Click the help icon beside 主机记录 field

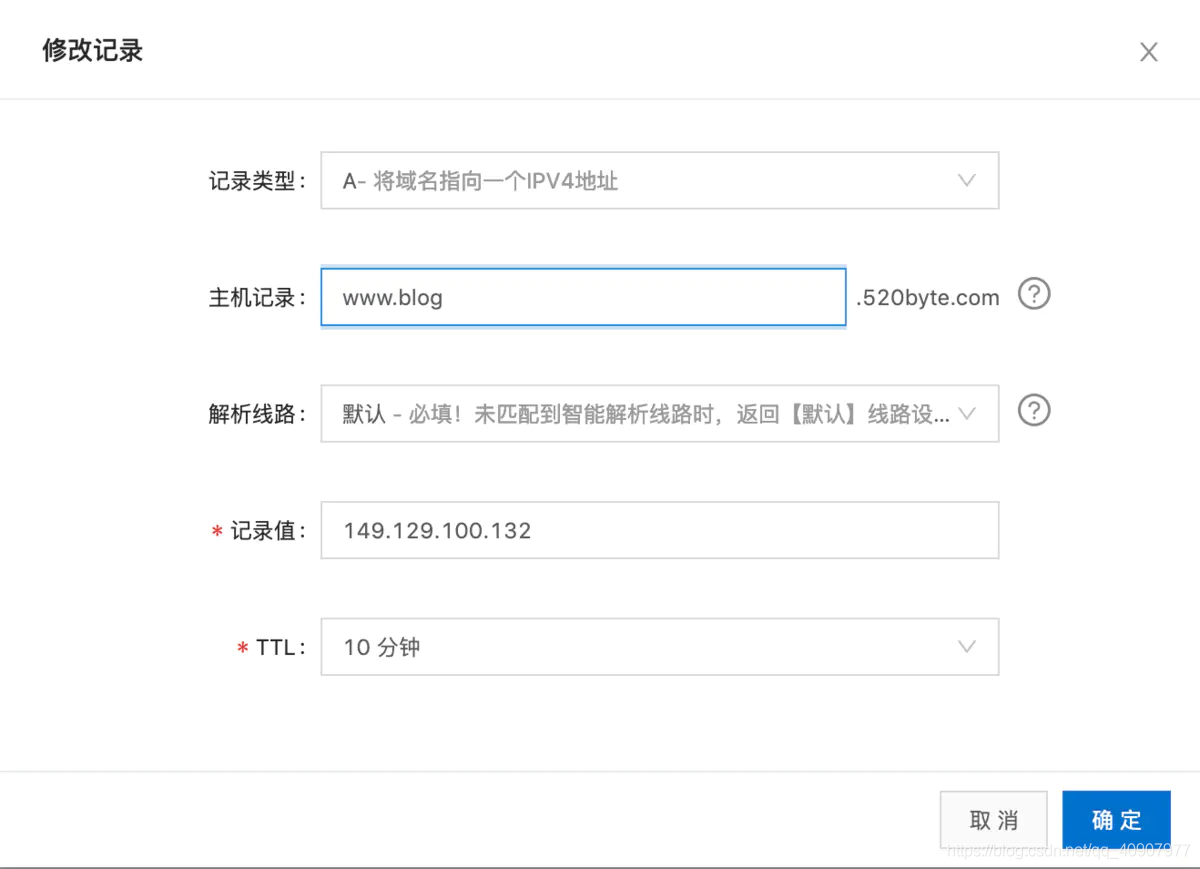(1035, 294)
